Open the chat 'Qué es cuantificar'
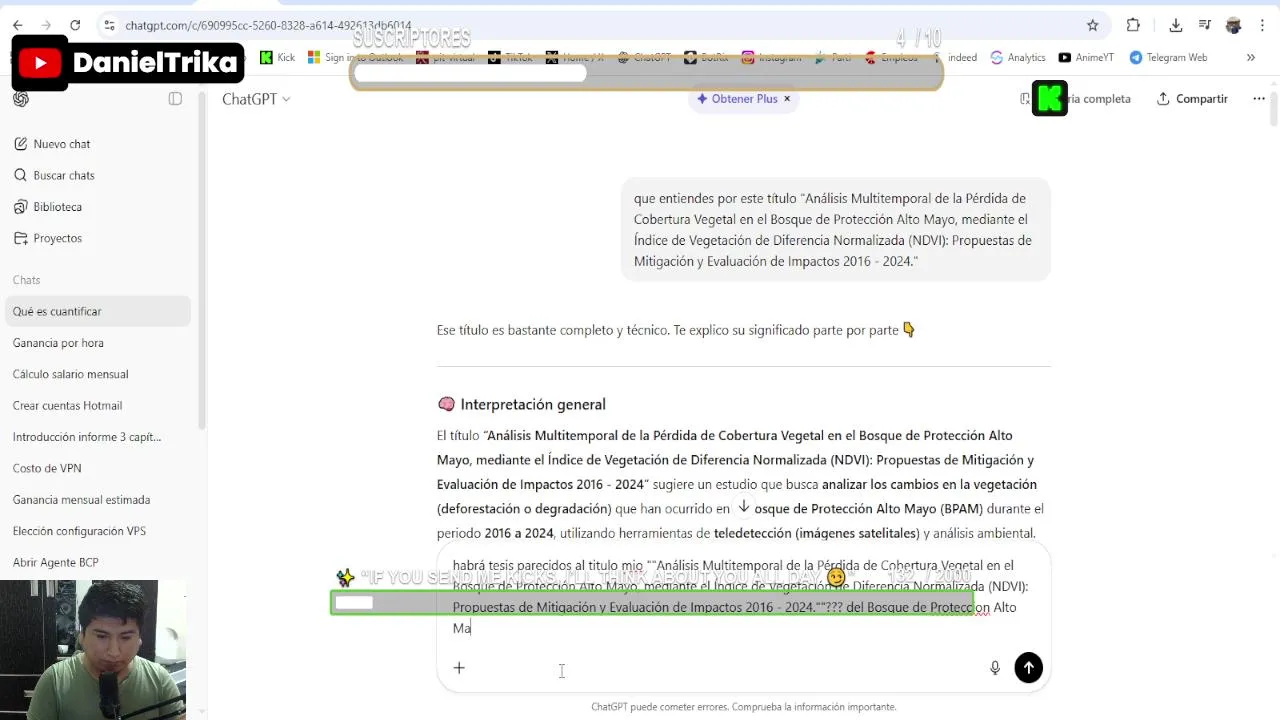This screenshot has height=720, width=1280. 97,311
